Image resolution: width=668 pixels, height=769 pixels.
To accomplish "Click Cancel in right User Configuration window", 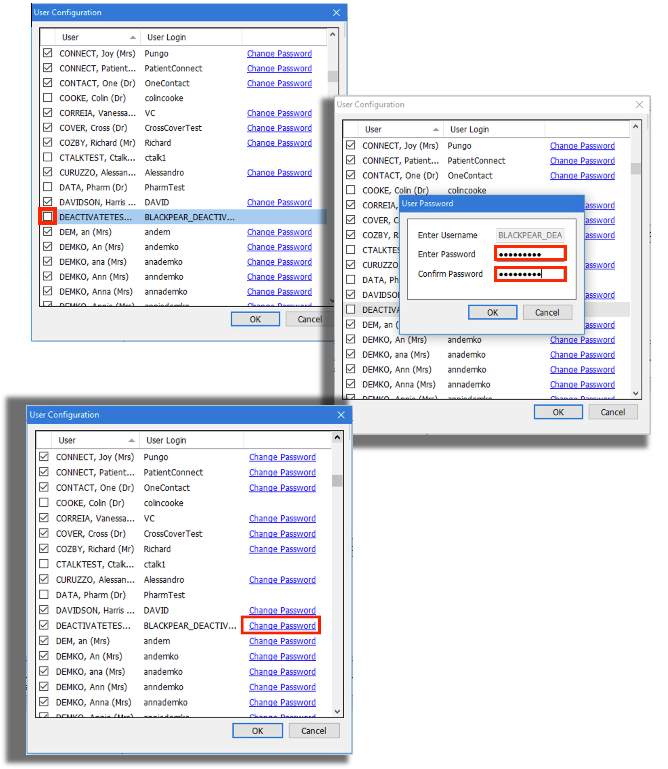I will tap(613, 412).
